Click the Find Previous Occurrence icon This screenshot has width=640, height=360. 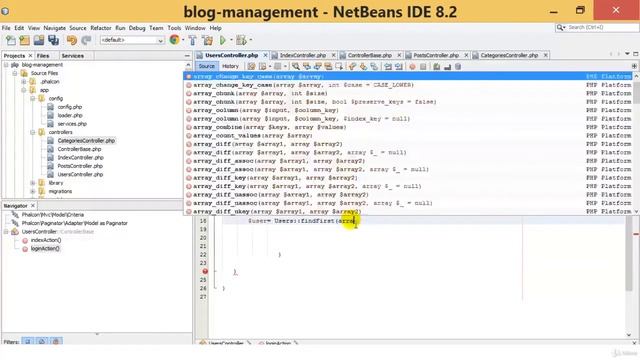(307, 66)
